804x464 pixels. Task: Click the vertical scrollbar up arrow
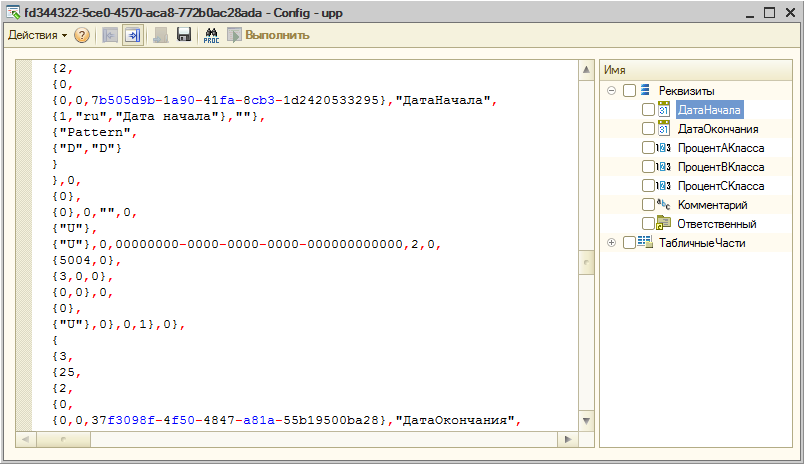(x=586, y=69)
